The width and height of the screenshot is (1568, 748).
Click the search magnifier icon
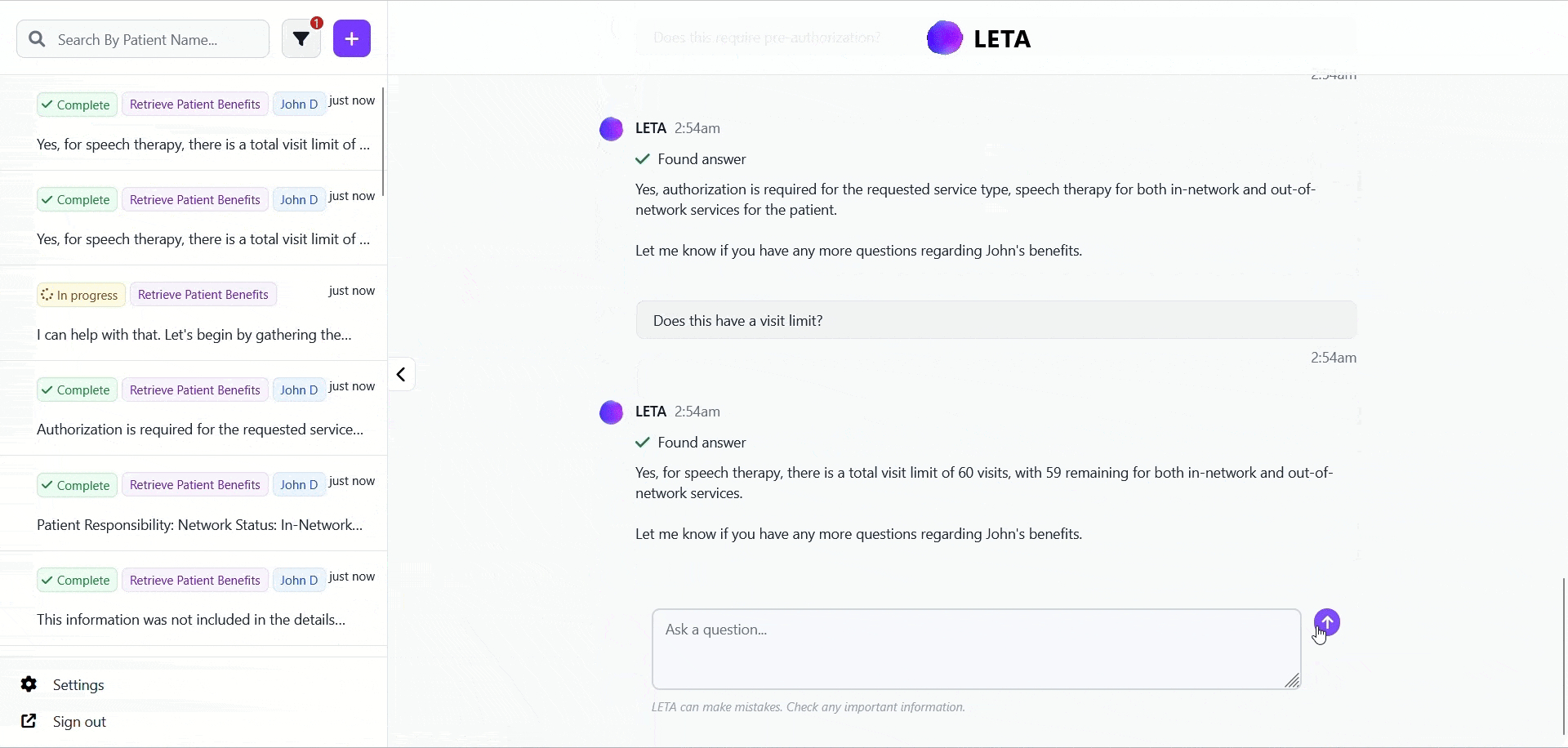point(37,39)
